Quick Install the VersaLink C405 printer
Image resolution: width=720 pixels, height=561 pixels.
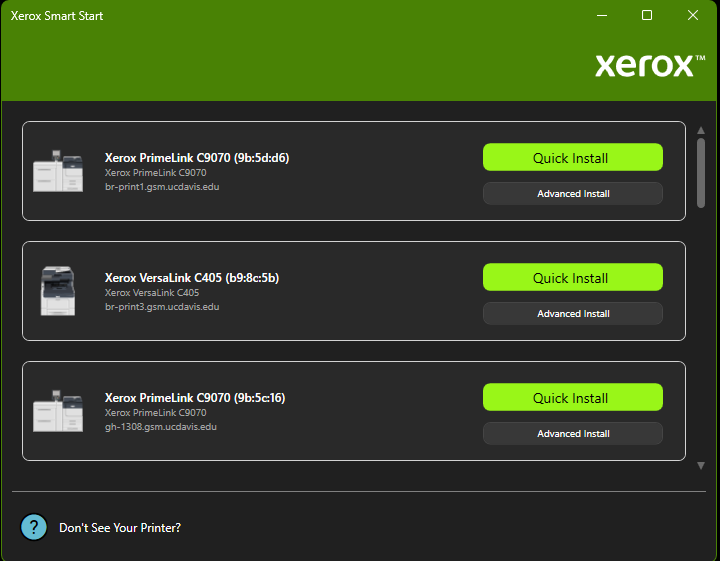572,278
